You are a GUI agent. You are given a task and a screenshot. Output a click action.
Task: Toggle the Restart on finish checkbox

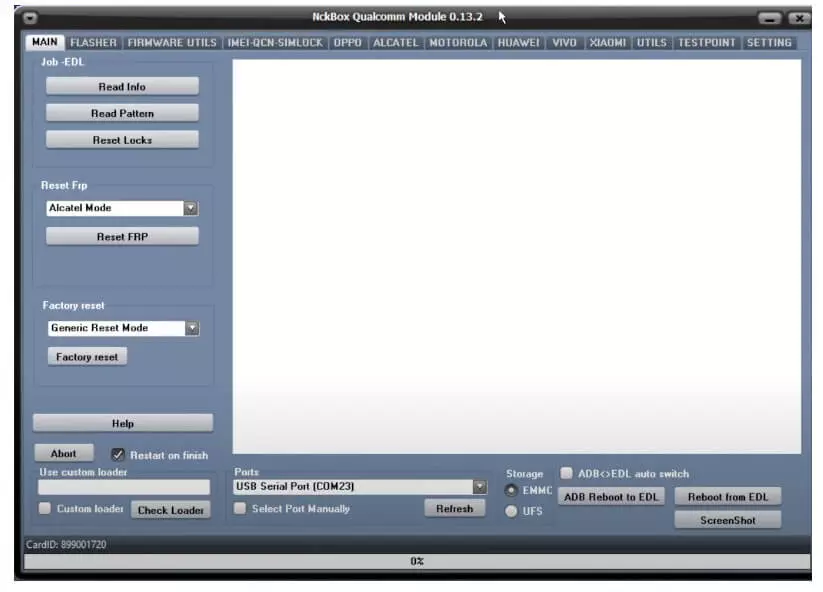click(118, 454)
